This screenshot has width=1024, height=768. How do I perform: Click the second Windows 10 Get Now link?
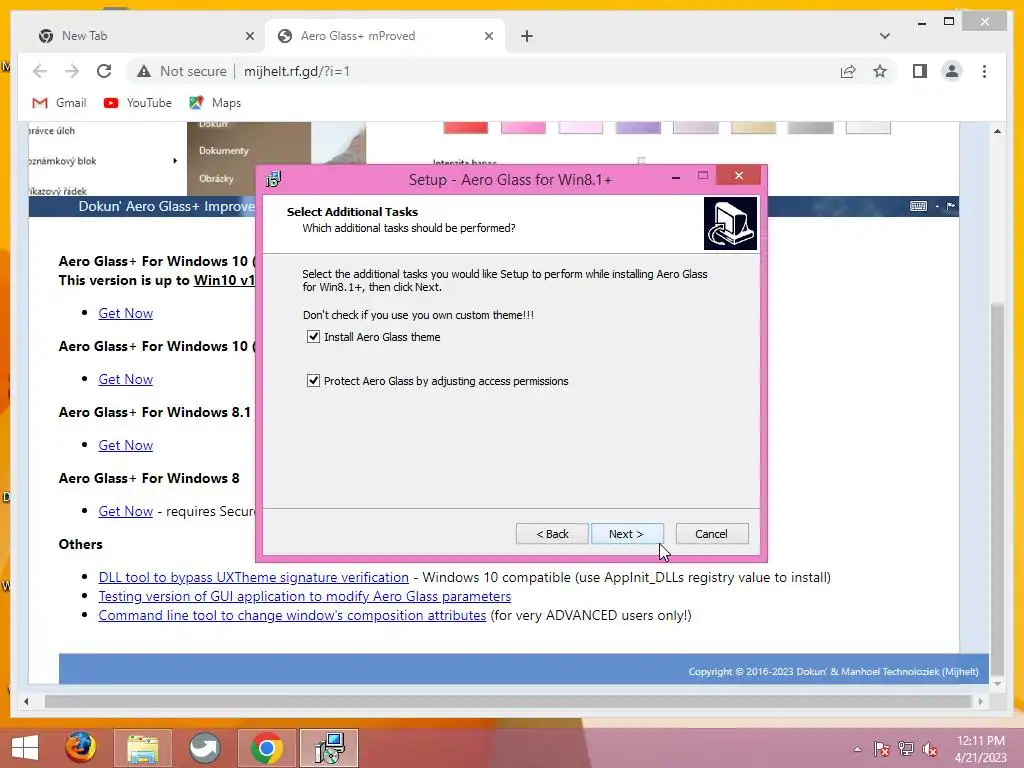point(125,379)
